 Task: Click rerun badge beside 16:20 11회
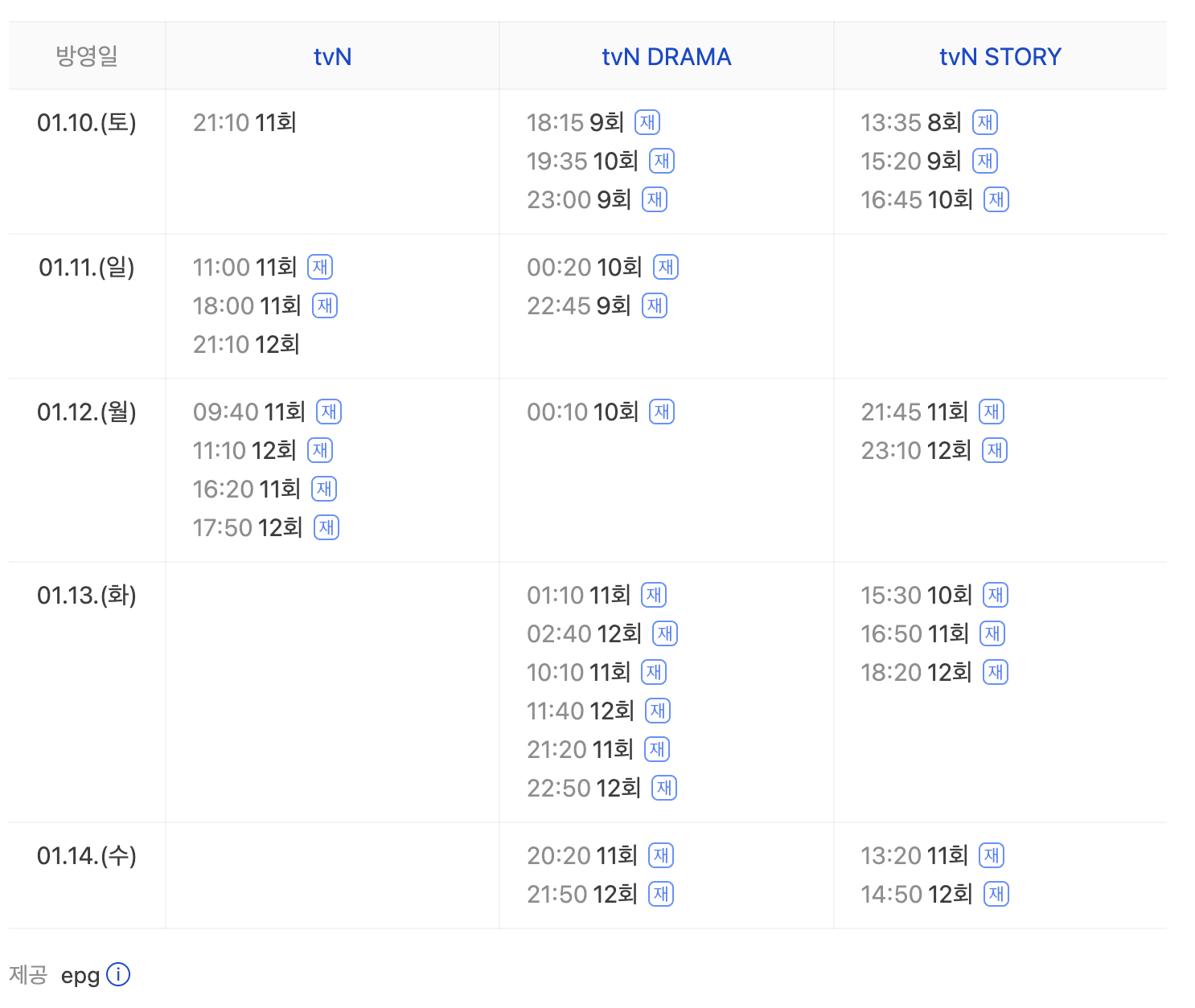click(324, 489)
